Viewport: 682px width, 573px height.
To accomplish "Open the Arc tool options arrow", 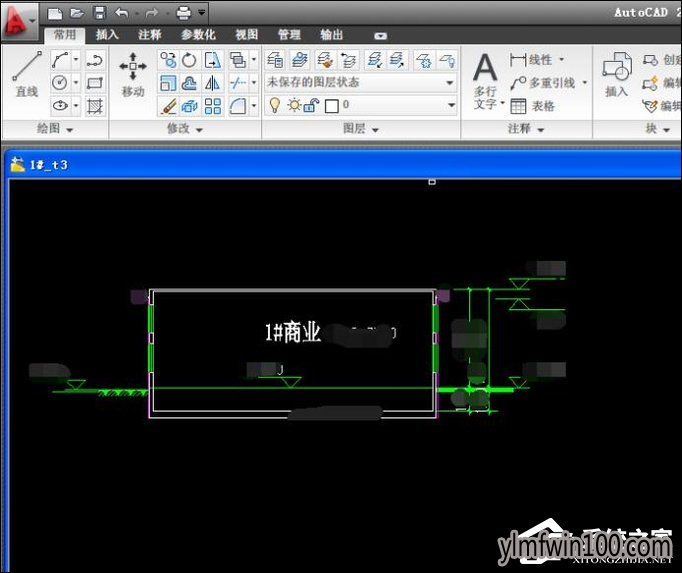I will pos(76,60).
